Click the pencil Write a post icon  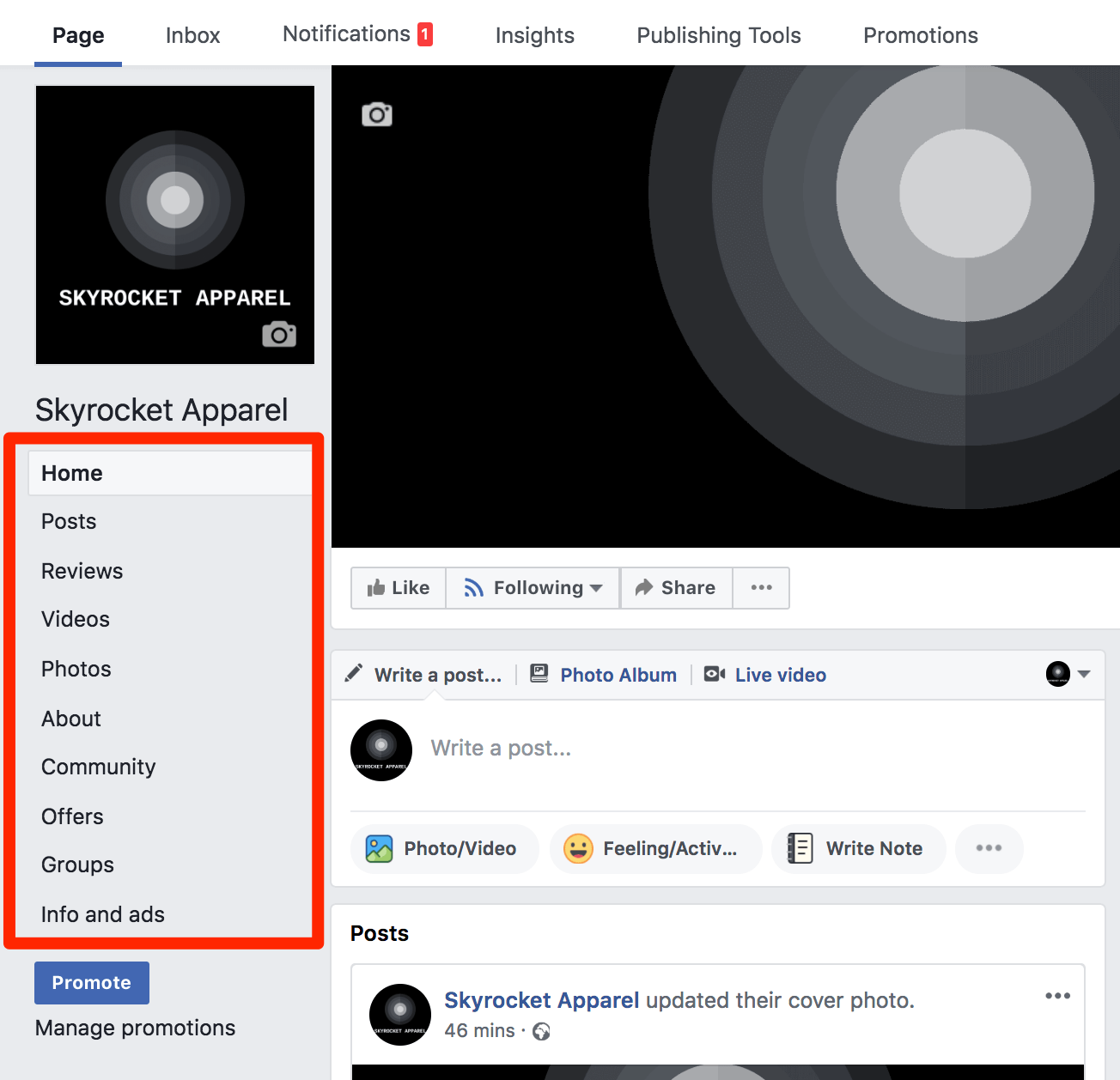(353, 674)
